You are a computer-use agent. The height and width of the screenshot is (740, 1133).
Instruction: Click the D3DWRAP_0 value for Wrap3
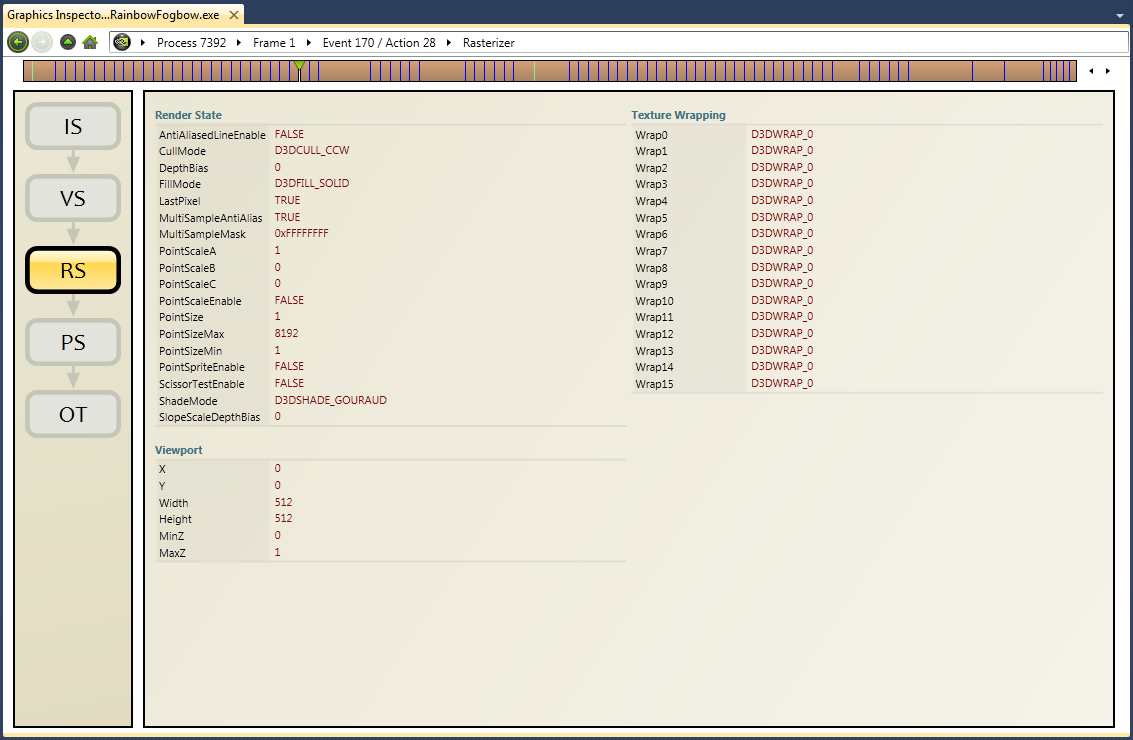coord(782,184)
